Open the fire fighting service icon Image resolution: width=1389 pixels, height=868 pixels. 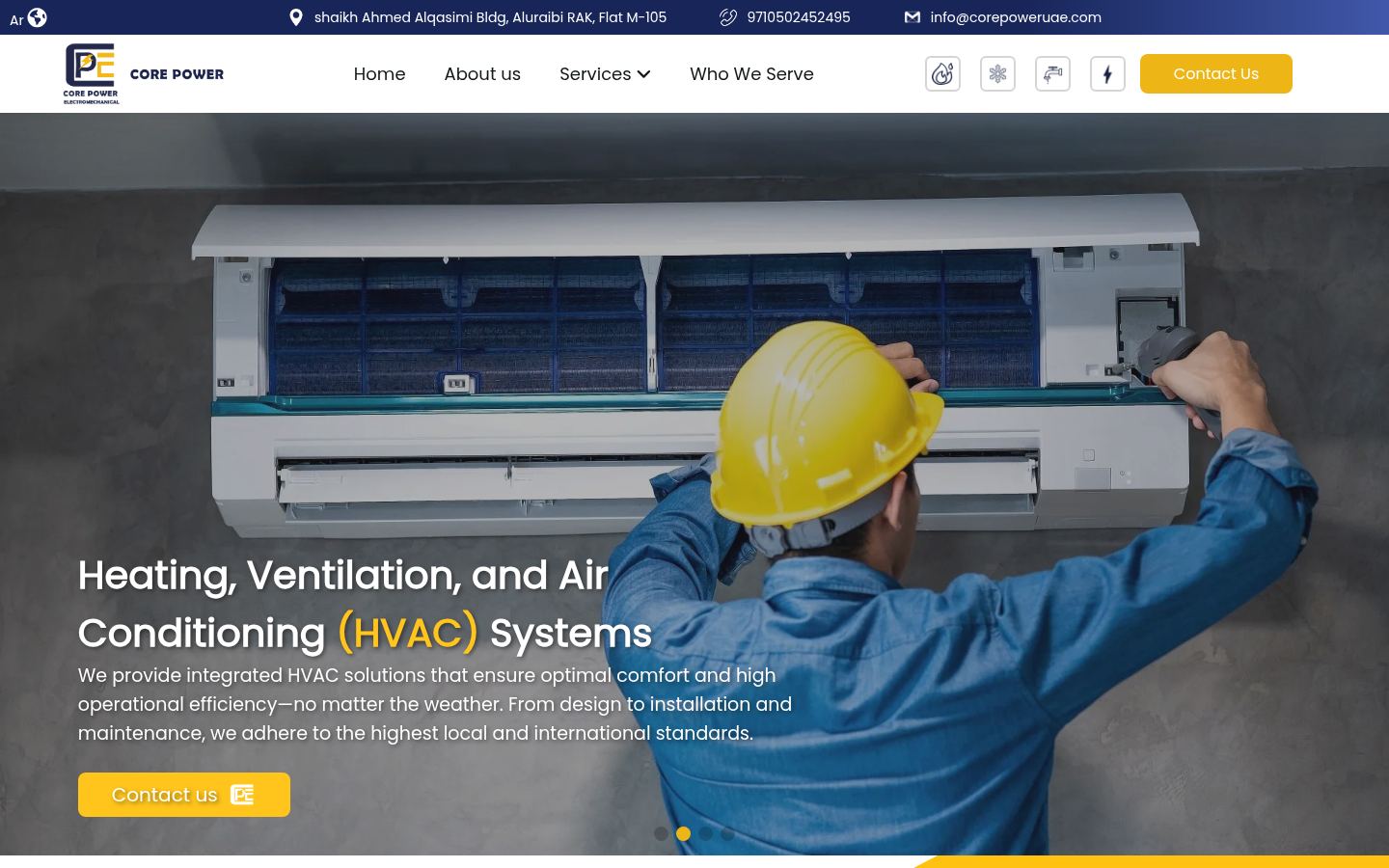942,74
